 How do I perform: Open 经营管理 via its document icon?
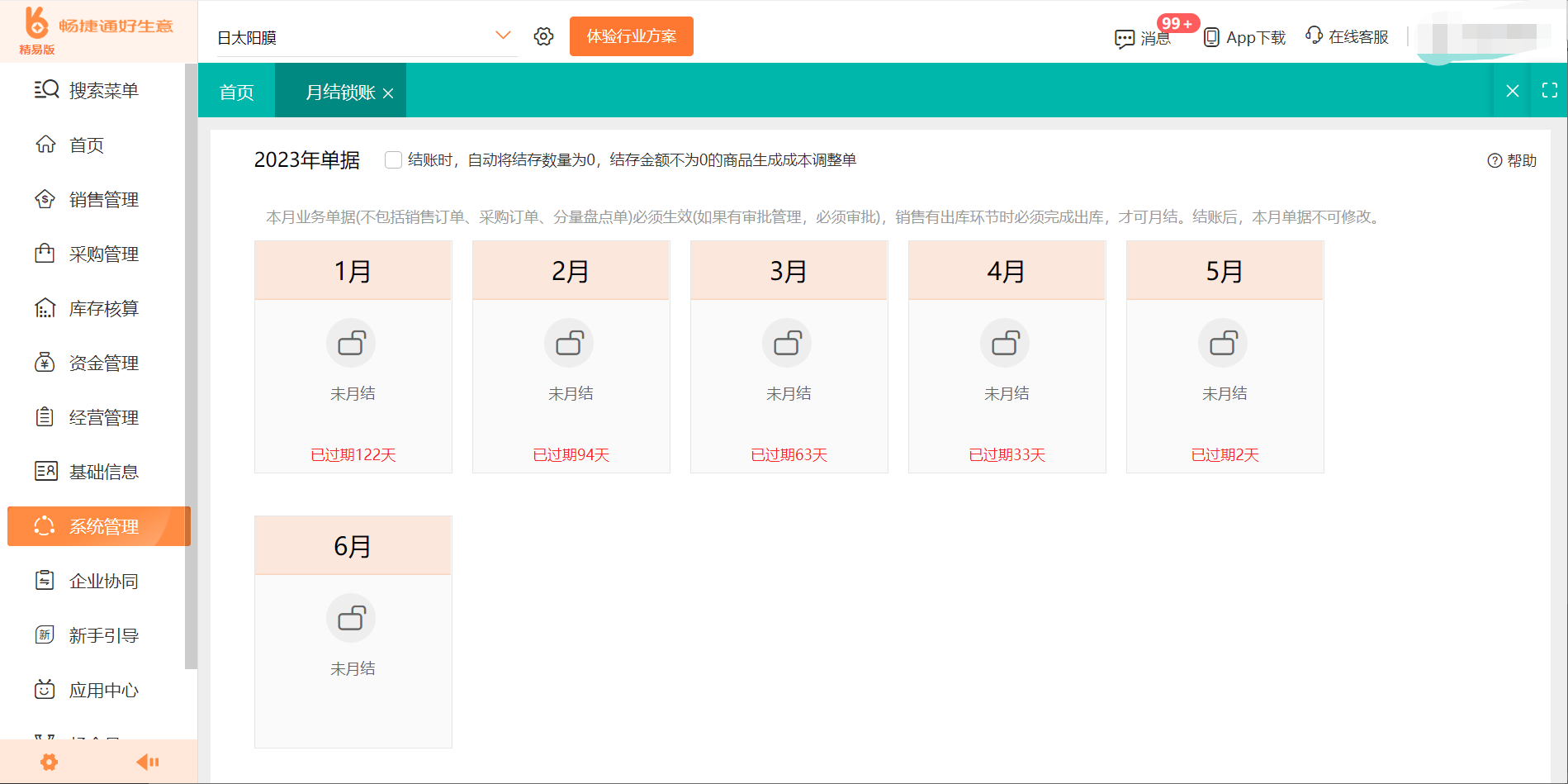(46, 416)
